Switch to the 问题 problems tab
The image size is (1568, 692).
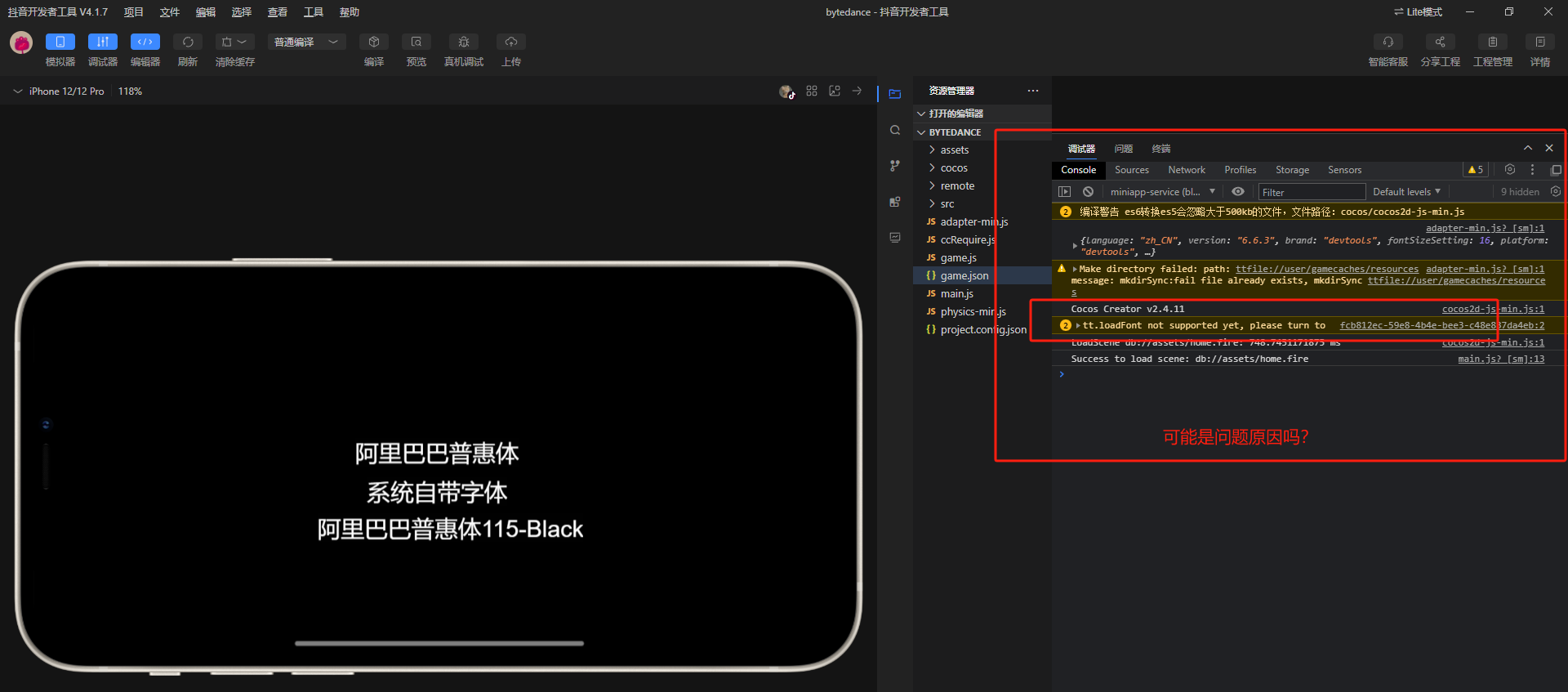click(1124, 149)
